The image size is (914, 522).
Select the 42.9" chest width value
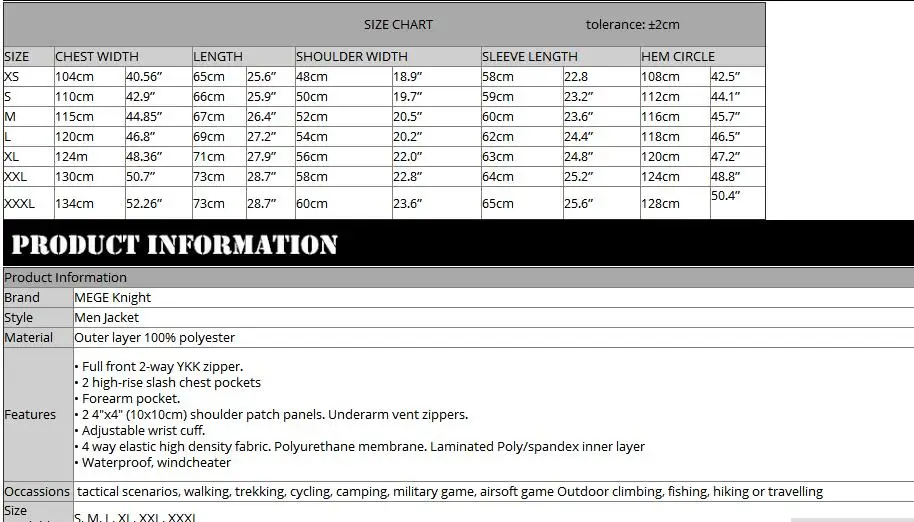[x=140, y=97]
